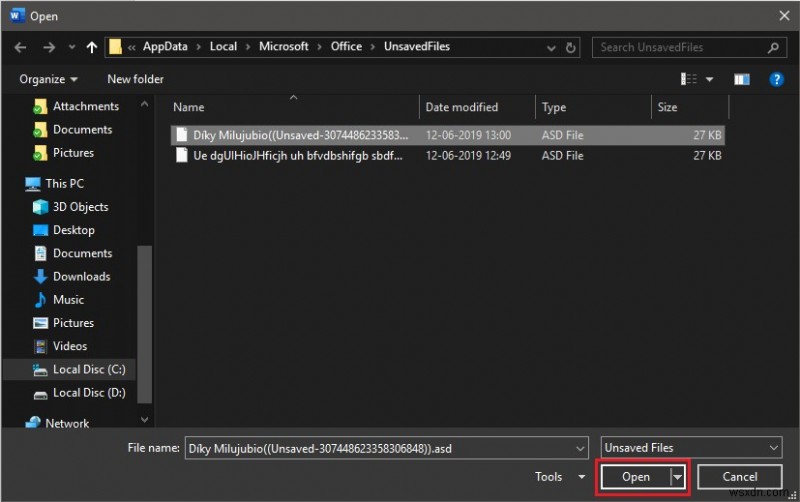Select AppData in the address path
800x502 pixels.
click(x=165, y=46)
